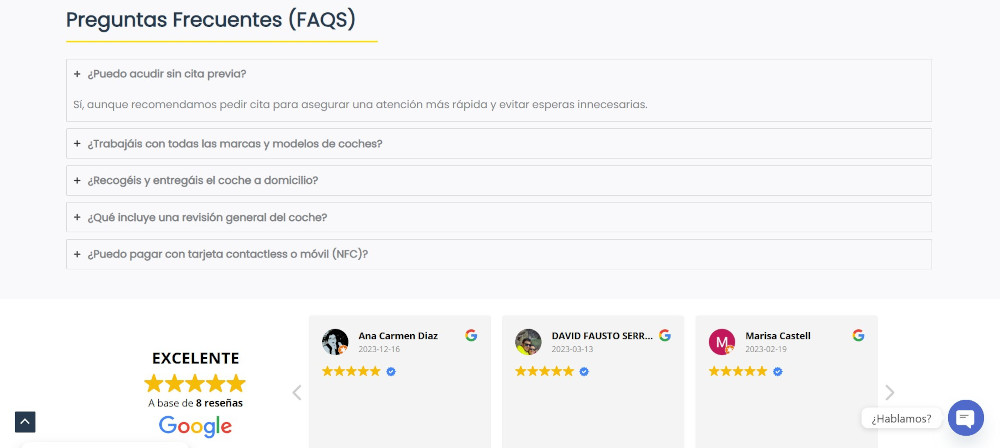Expand the contactless NFC payment question
The height and width of the screenshot is (448, 1000).
[x=227, y=254]
